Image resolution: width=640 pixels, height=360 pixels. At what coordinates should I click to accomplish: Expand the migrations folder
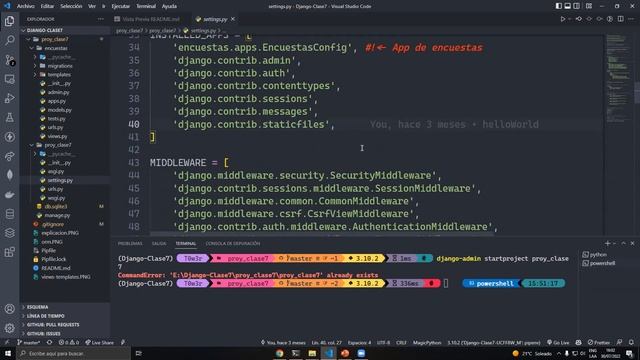pos(65,66)
